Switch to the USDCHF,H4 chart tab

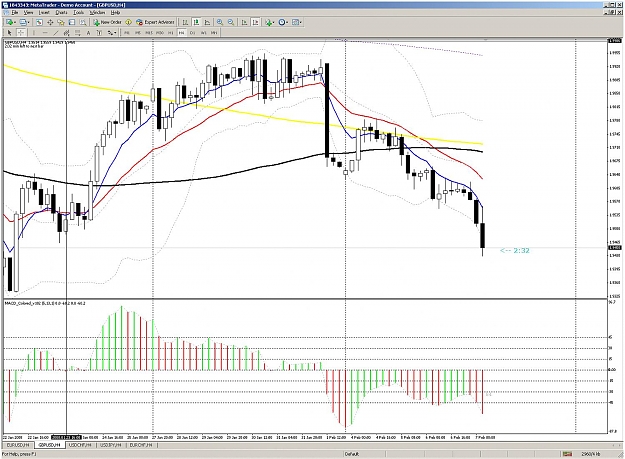pyautogui.click(x=81, y=445)
